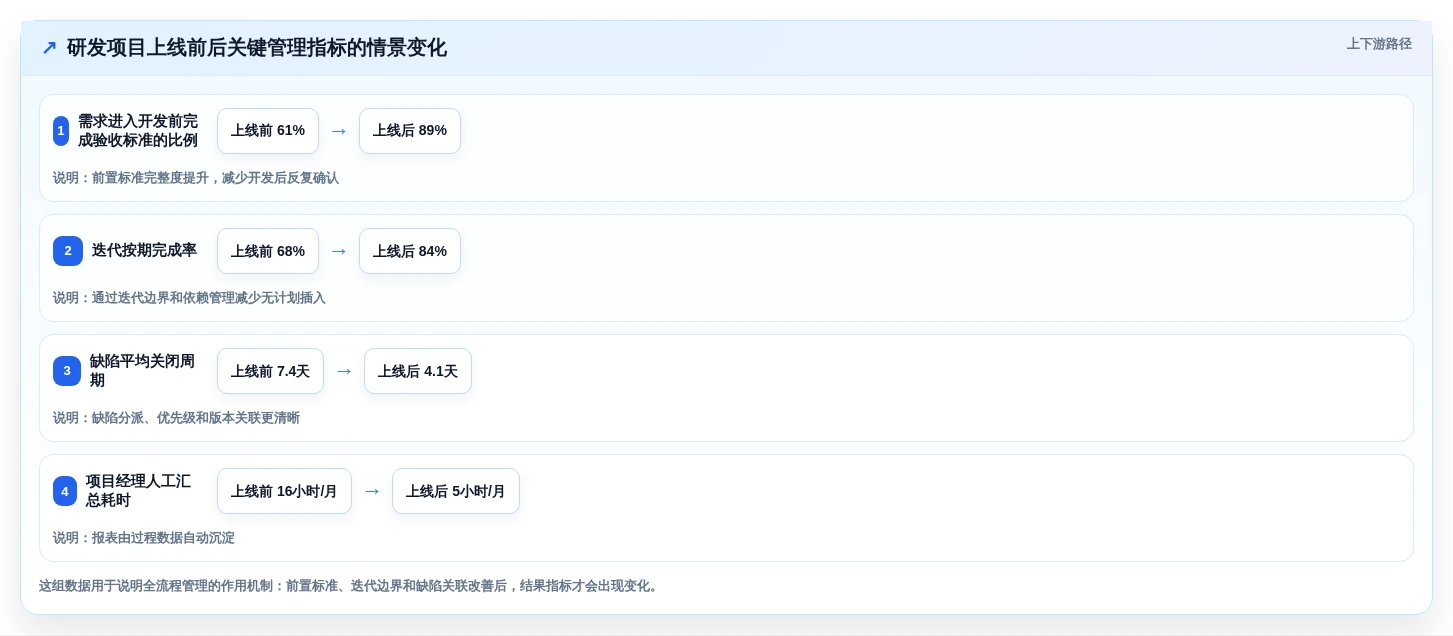Click the 上线后 5小时/月 value chip
This screenshot has width=1453, height=636.
(x=456, y=491)
